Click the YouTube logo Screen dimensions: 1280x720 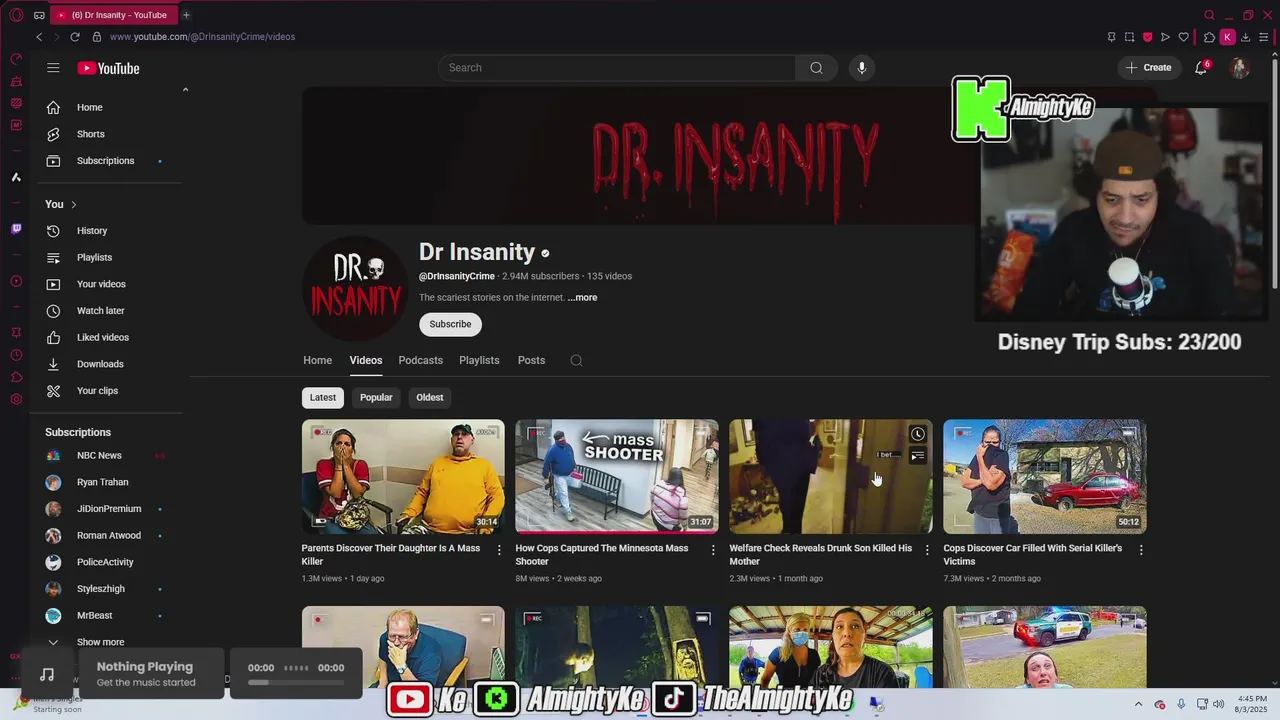108,68
